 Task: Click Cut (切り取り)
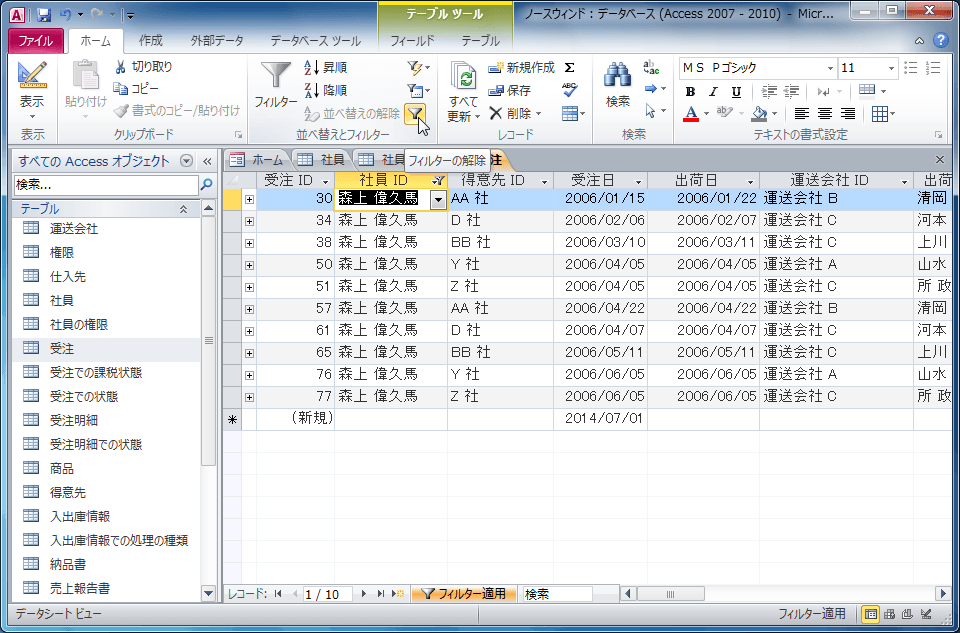click(x=144, y=67)
